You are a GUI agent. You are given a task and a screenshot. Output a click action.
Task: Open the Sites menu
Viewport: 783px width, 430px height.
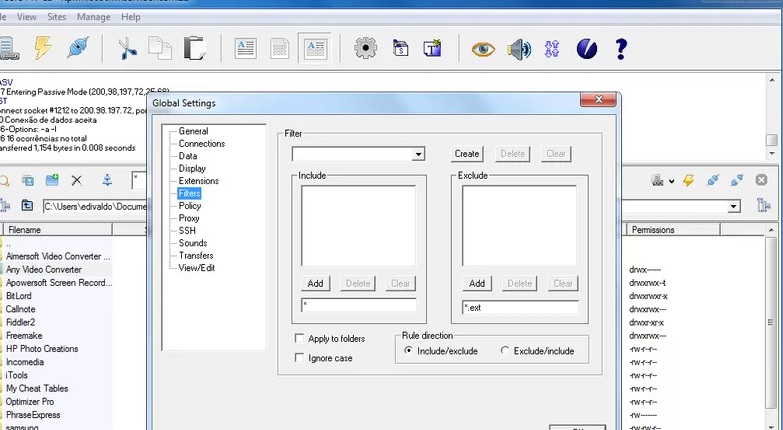57,17
